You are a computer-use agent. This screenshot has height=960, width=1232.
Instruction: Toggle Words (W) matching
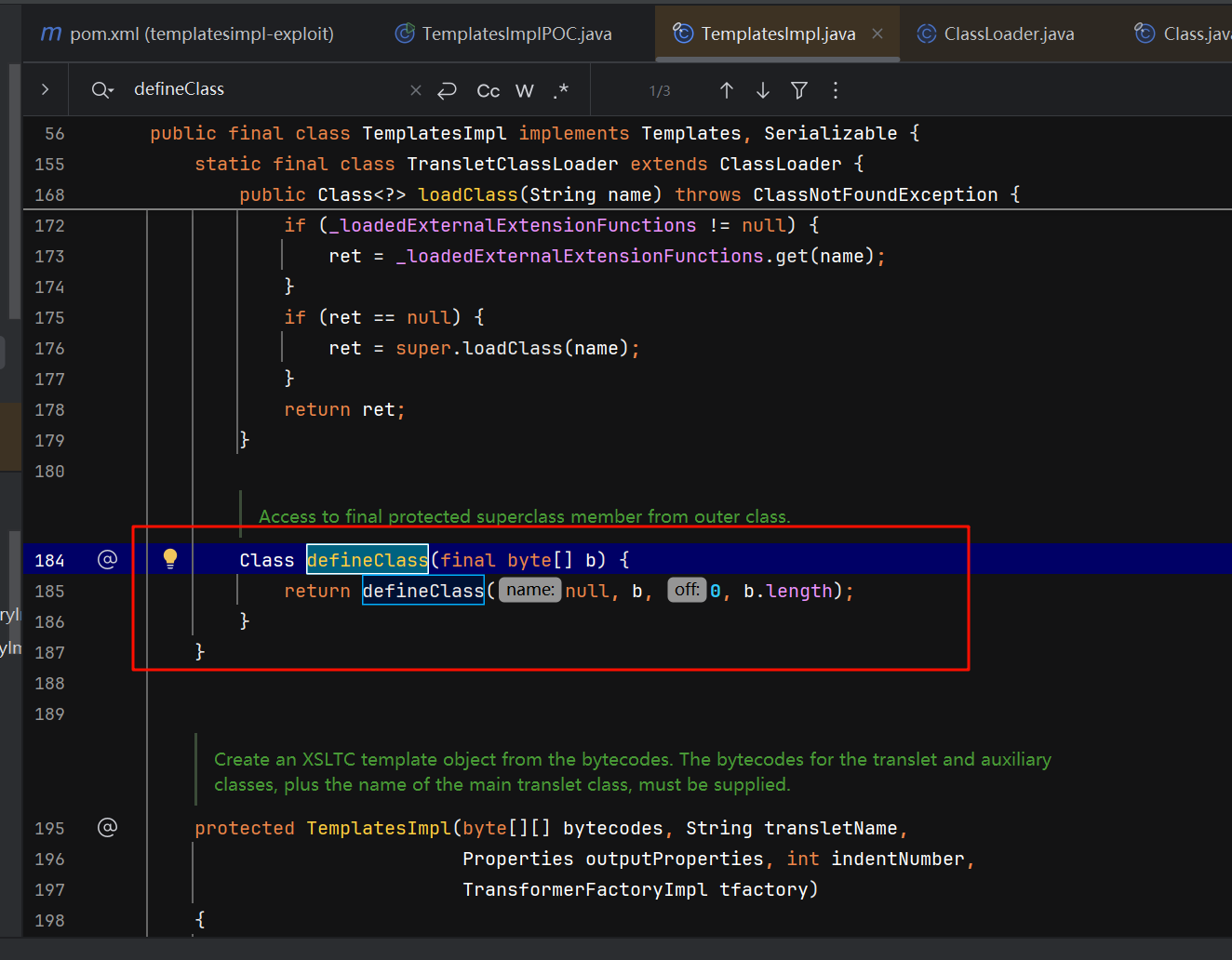pos(525,90)
